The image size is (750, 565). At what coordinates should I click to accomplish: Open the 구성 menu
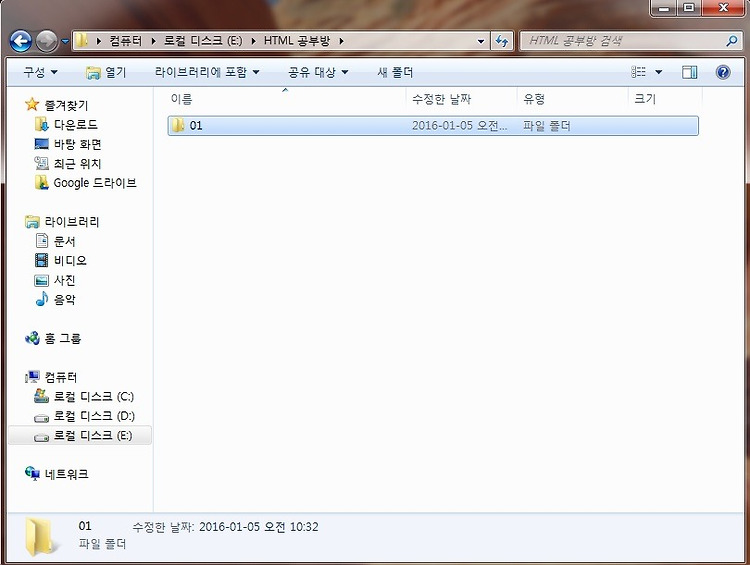point(40,72)
